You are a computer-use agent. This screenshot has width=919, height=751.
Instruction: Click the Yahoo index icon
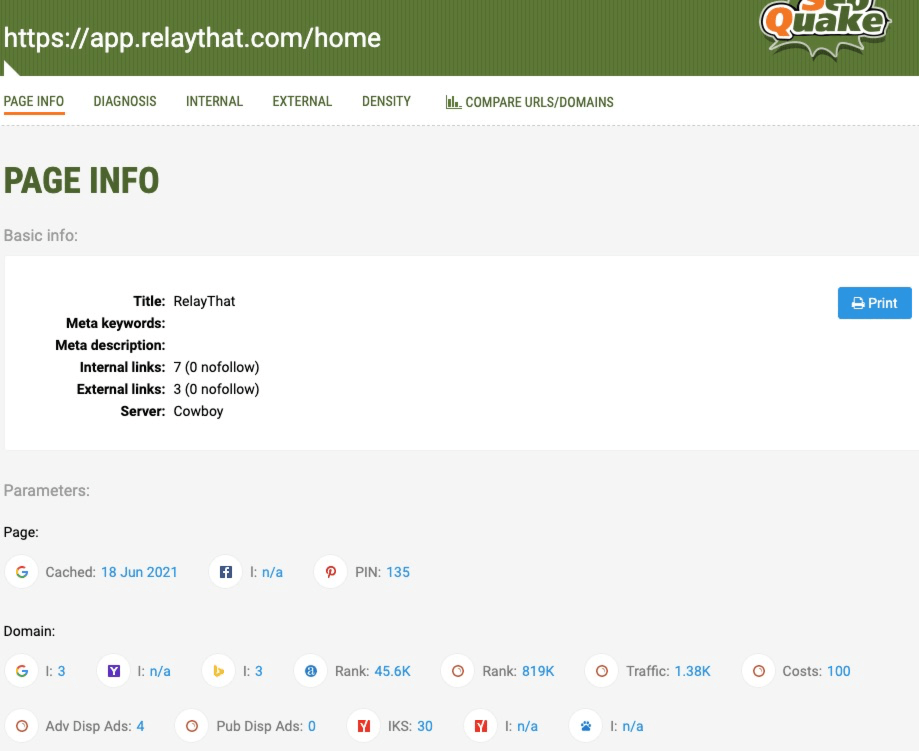click(112, 671)
